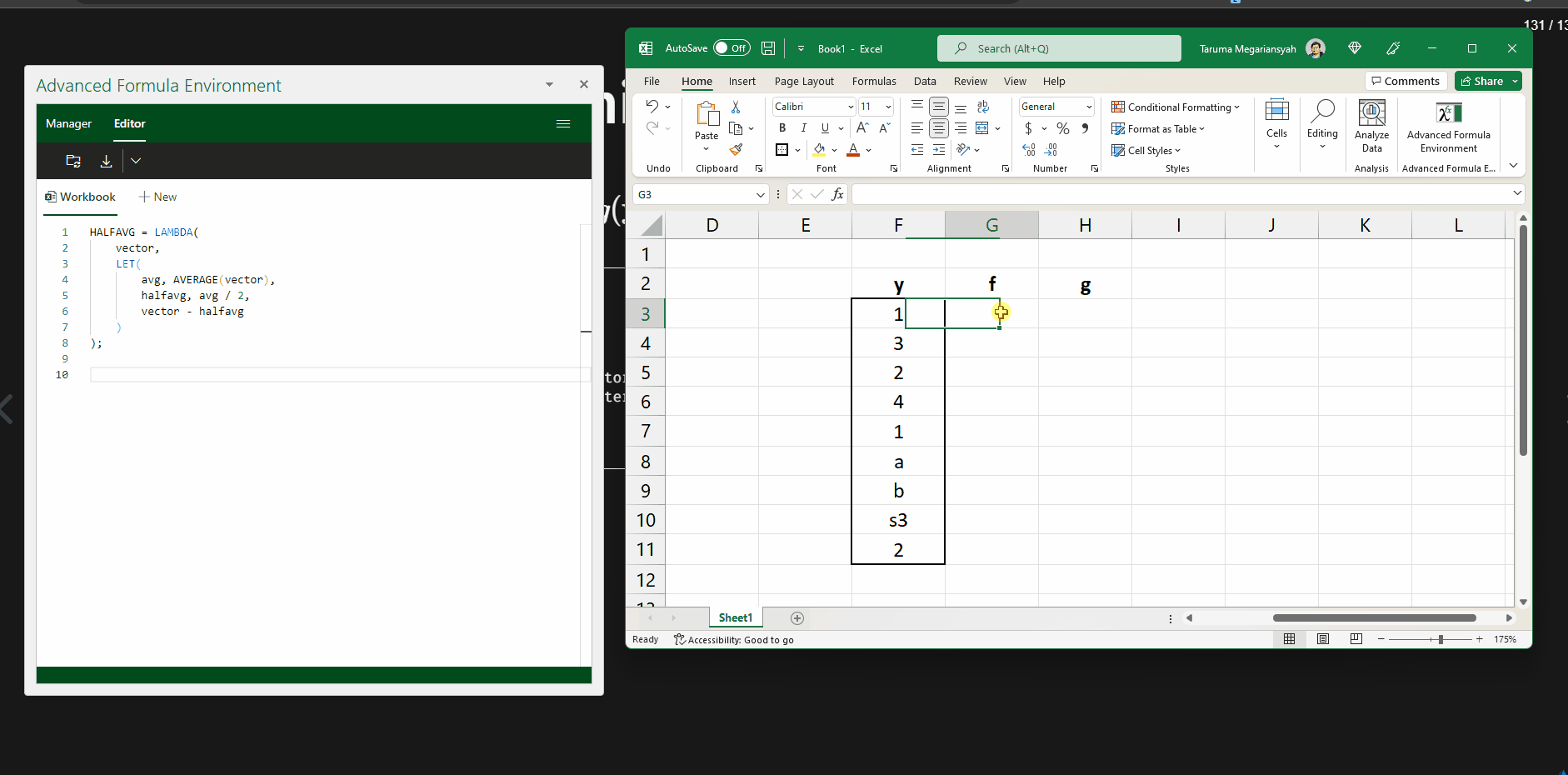Open the hamburger menu in formula environment
Image resolution: width=1568 pixels, height=775 pixels.
563,123
